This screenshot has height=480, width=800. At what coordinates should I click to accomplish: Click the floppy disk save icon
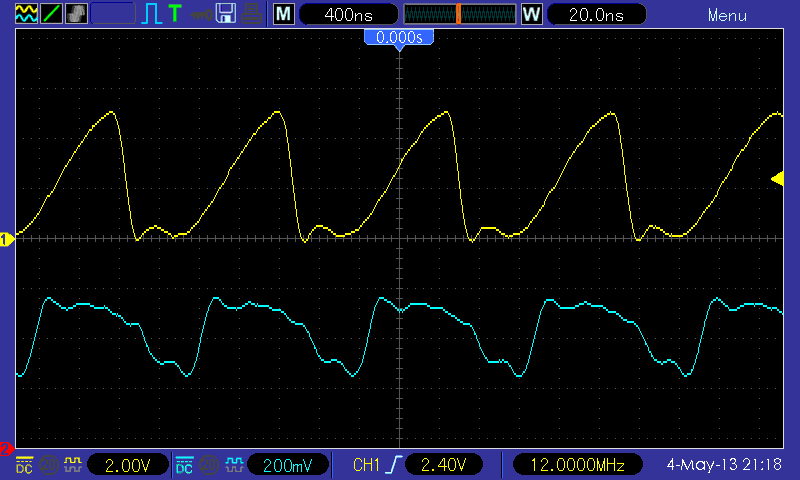(226, 14)
